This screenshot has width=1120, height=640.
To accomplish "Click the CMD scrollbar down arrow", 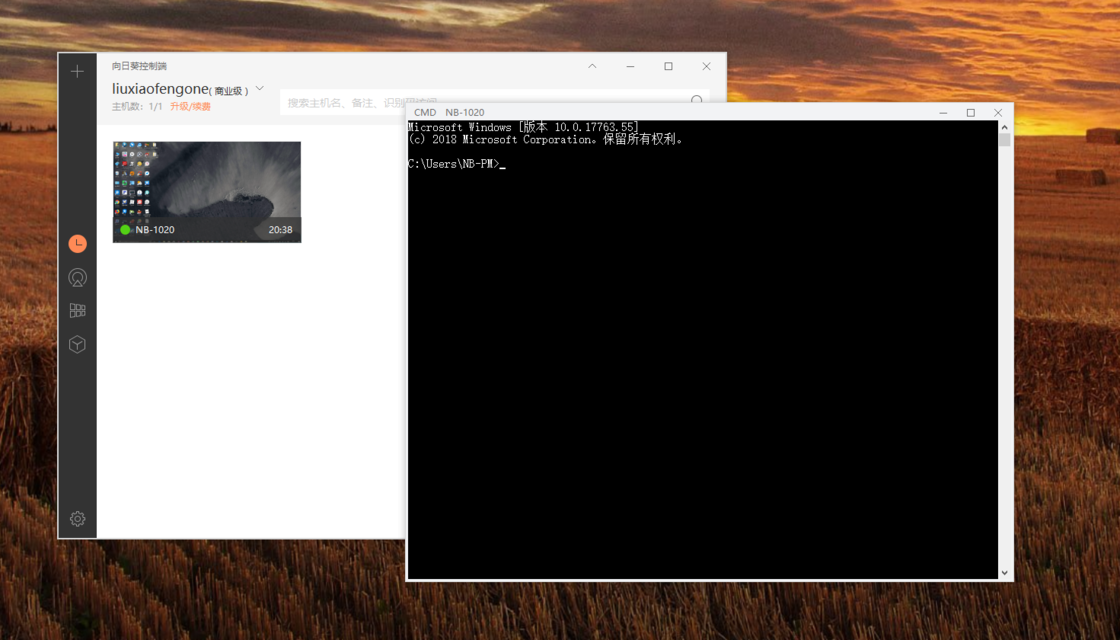I will tap(1004, 572).
